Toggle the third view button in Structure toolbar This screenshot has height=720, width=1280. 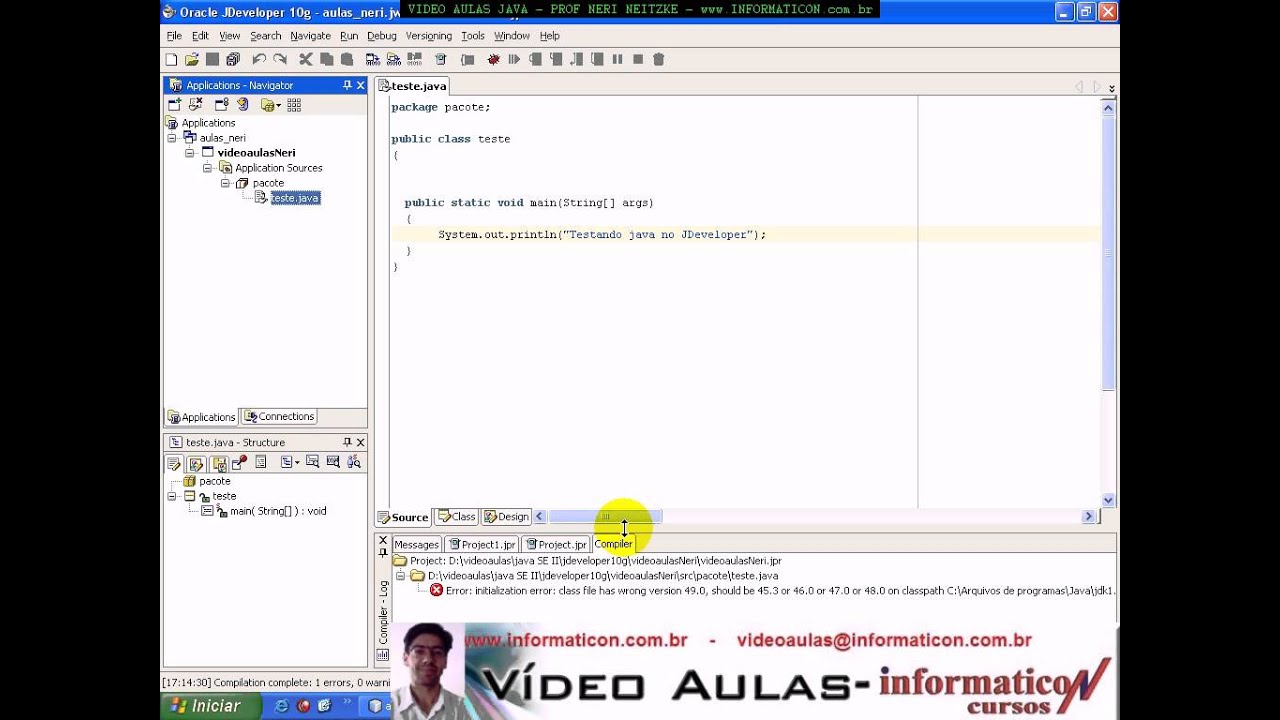tap(218, 463)
